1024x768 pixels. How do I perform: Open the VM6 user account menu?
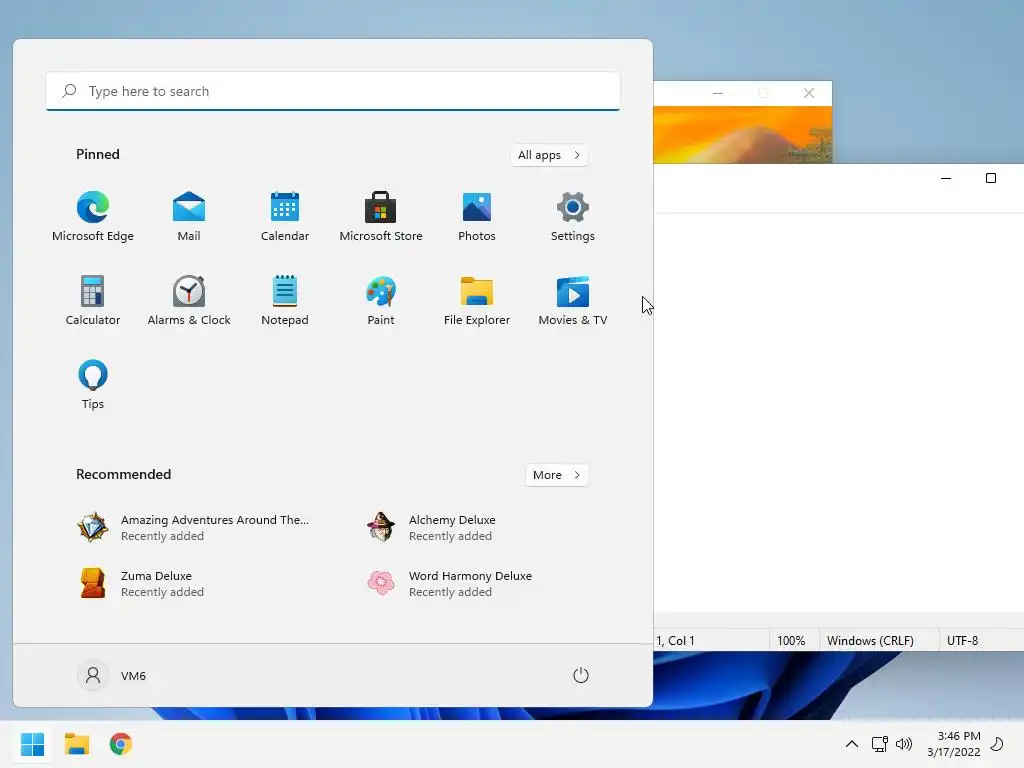pos(112,675)
